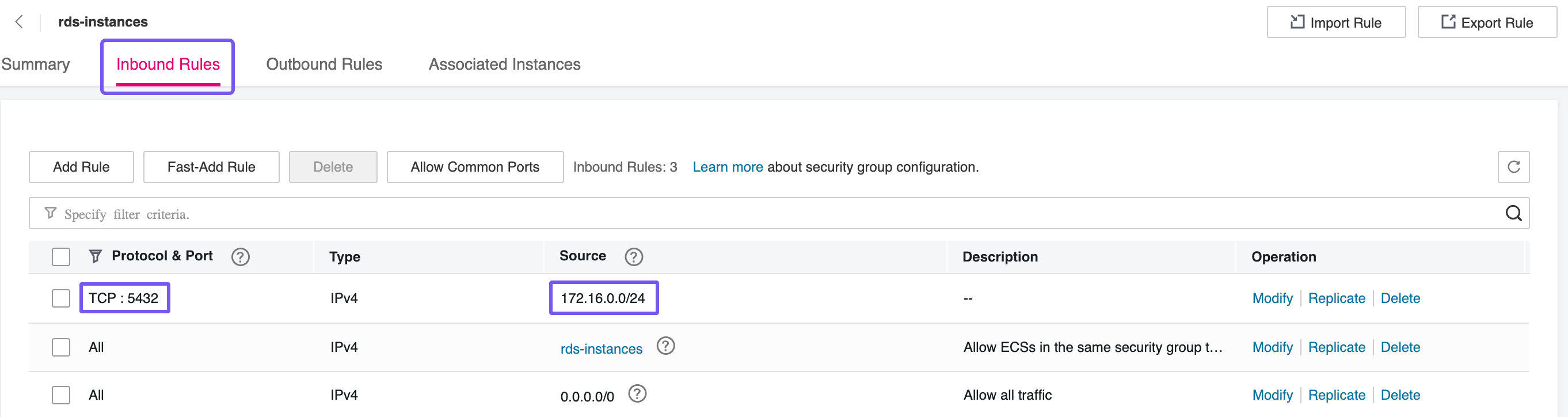The image size is (1568, 417).
Task: Select the checkbox for the Allow all traffic rule
Action: click(x=61, y=395)
